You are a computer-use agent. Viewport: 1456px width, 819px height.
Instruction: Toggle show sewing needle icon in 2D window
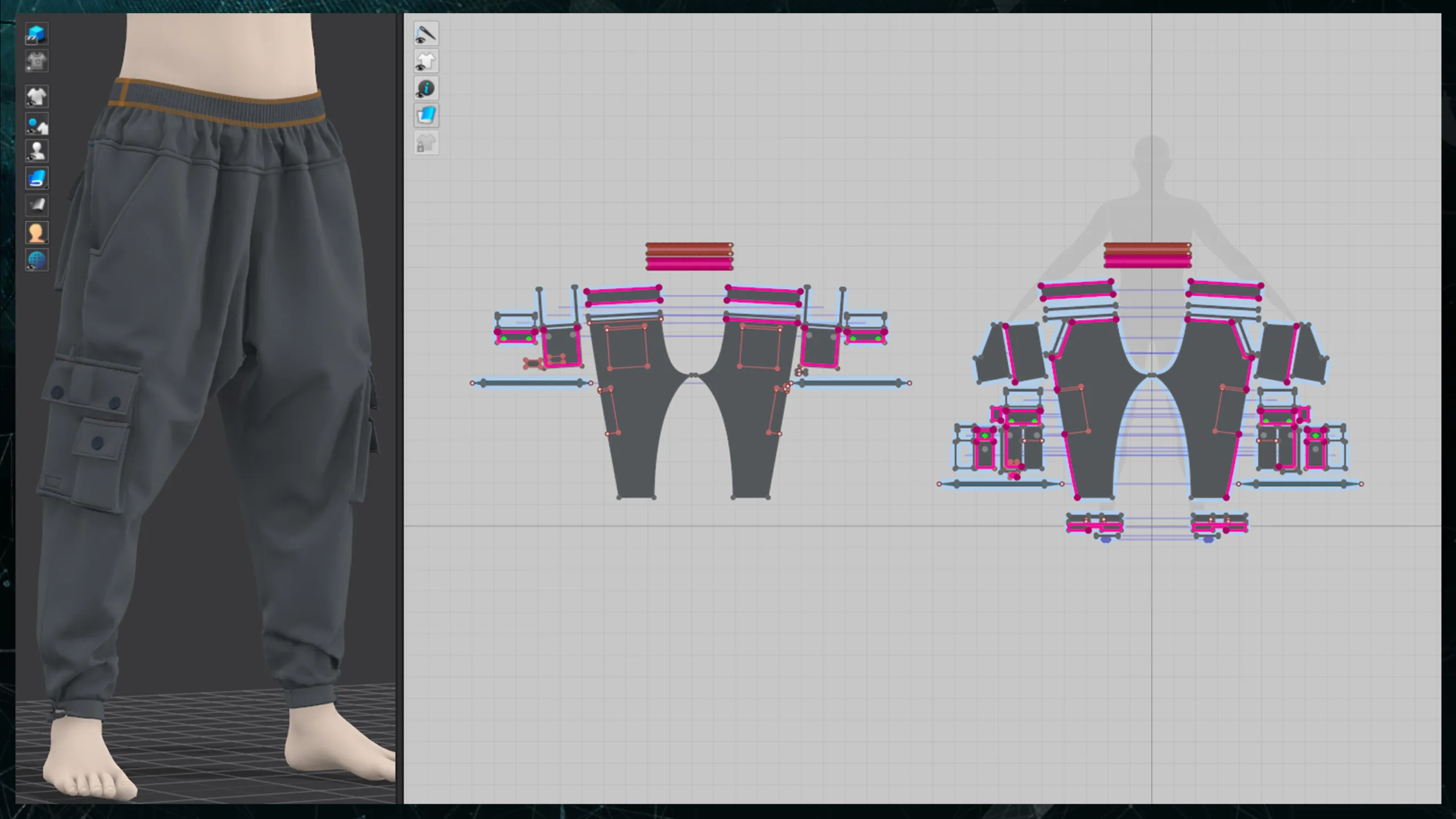pos(426,34)
